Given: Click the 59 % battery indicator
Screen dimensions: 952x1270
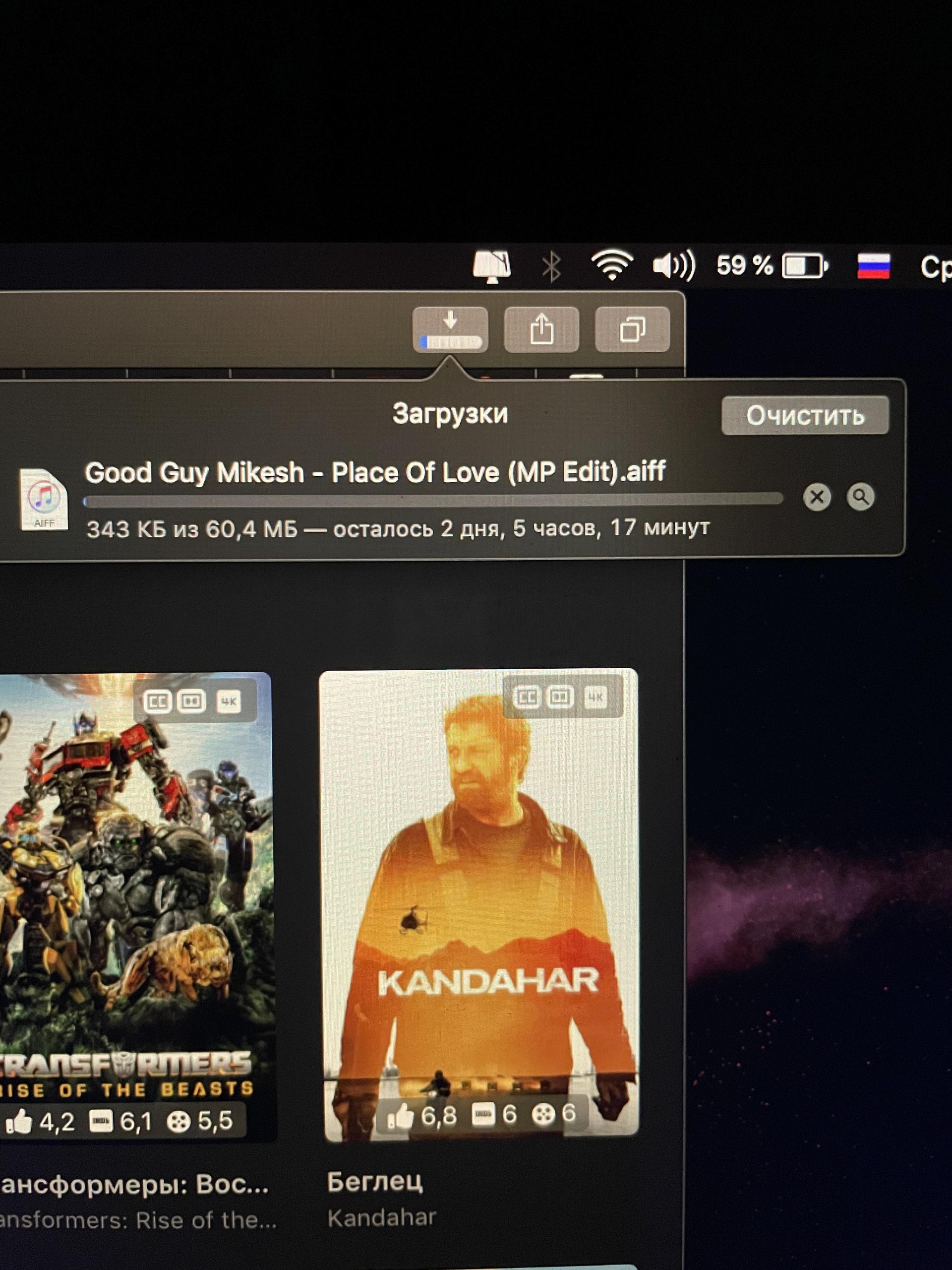Looking at the screenshot, I should tap(772, 266).
